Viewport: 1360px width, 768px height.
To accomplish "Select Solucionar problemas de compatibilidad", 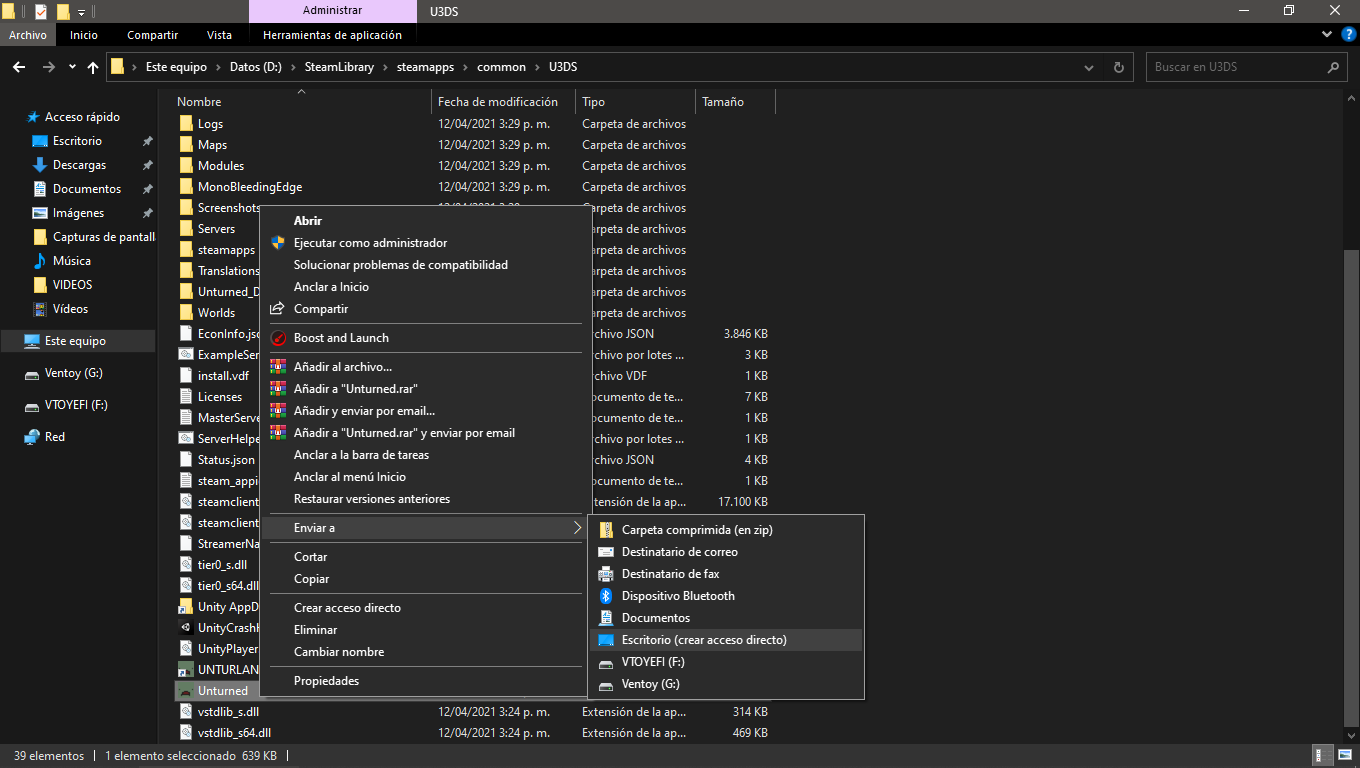I will point(401,265).
